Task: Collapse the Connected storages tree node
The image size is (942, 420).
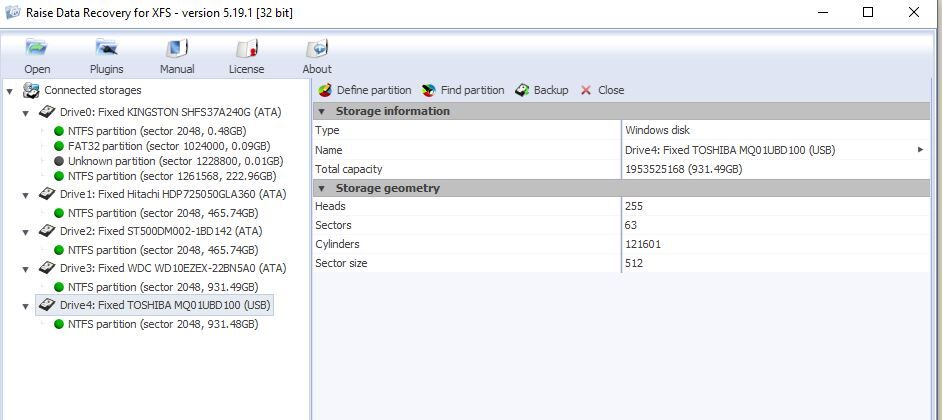Action: click(10, 91)
